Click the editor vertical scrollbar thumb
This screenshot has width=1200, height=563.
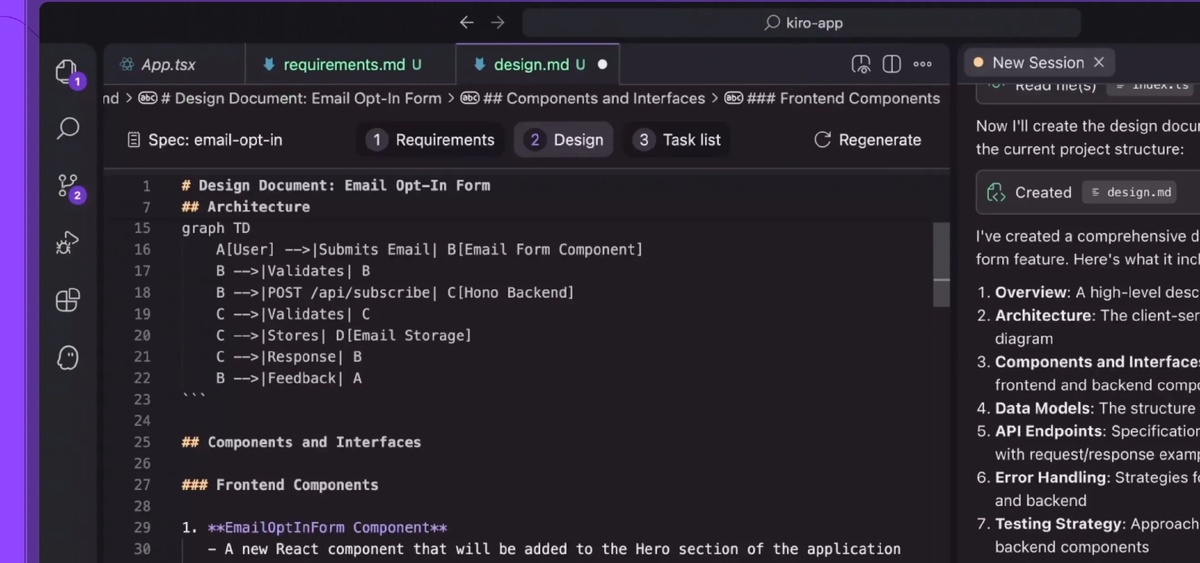[941, 263]
